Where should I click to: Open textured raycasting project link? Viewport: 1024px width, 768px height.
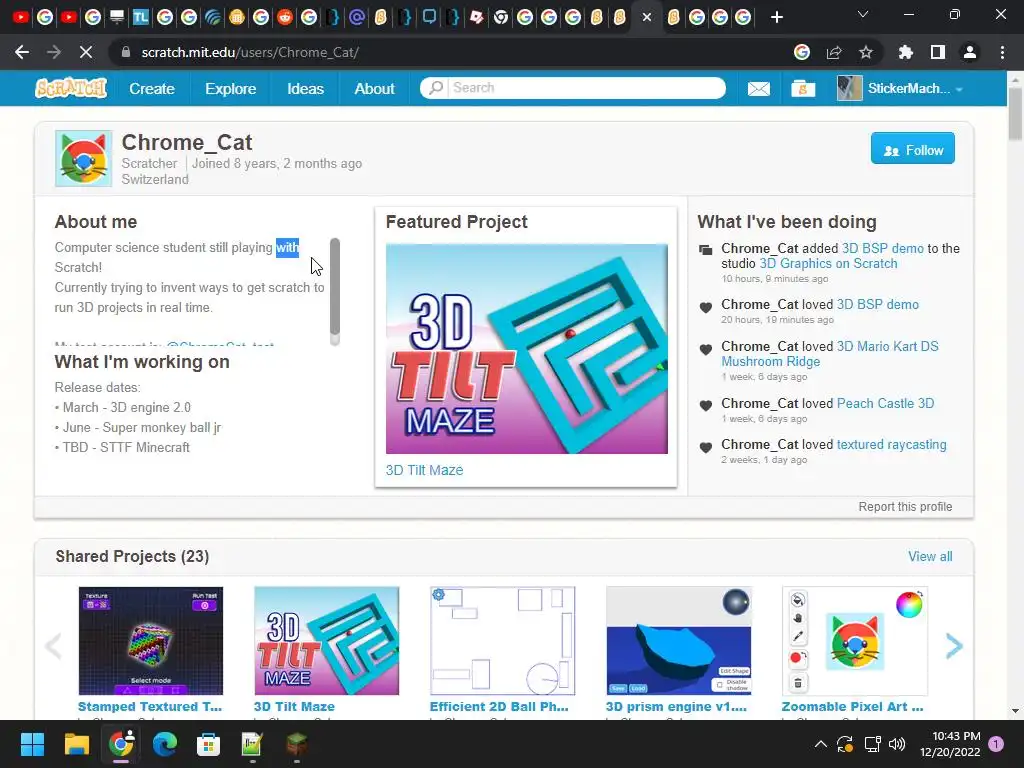pyautogui.click(x=891, y=444)
